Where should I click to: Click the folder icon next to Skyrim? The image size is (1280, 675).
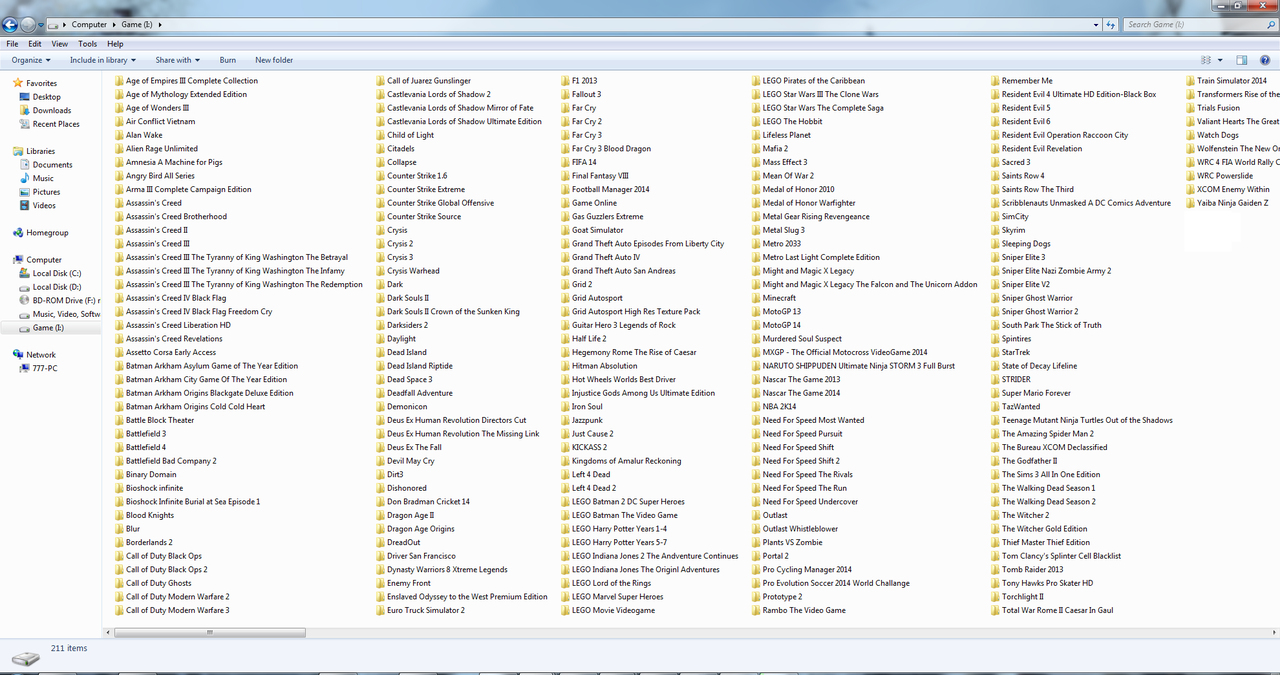pyautogui.click(x=995, y=230)
